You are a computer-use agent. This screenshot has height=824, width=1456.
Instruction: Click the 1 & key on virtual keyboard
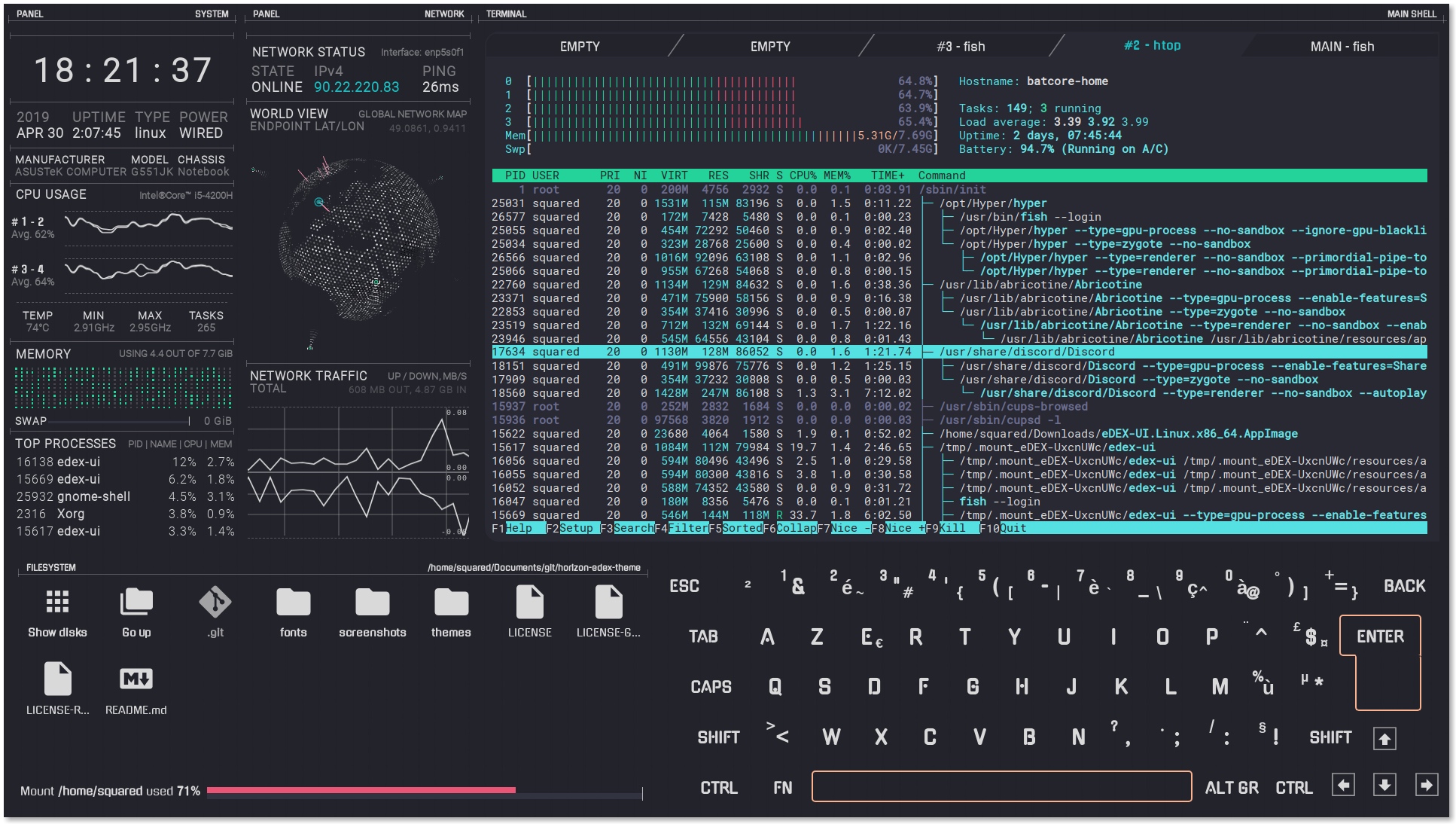tap(793, 583)
